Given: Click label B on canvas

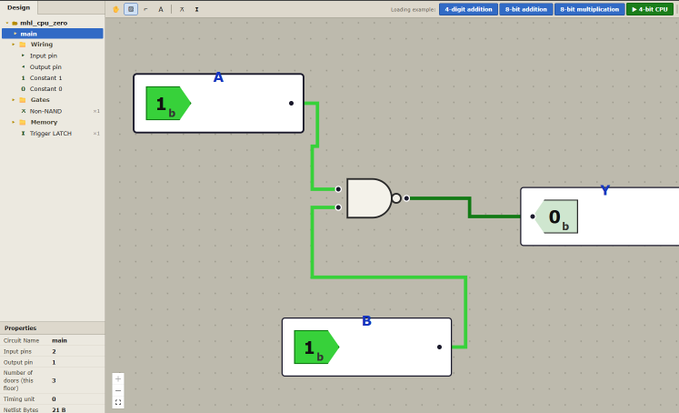Looking at the screenshot, I should (x=366, y=321).
